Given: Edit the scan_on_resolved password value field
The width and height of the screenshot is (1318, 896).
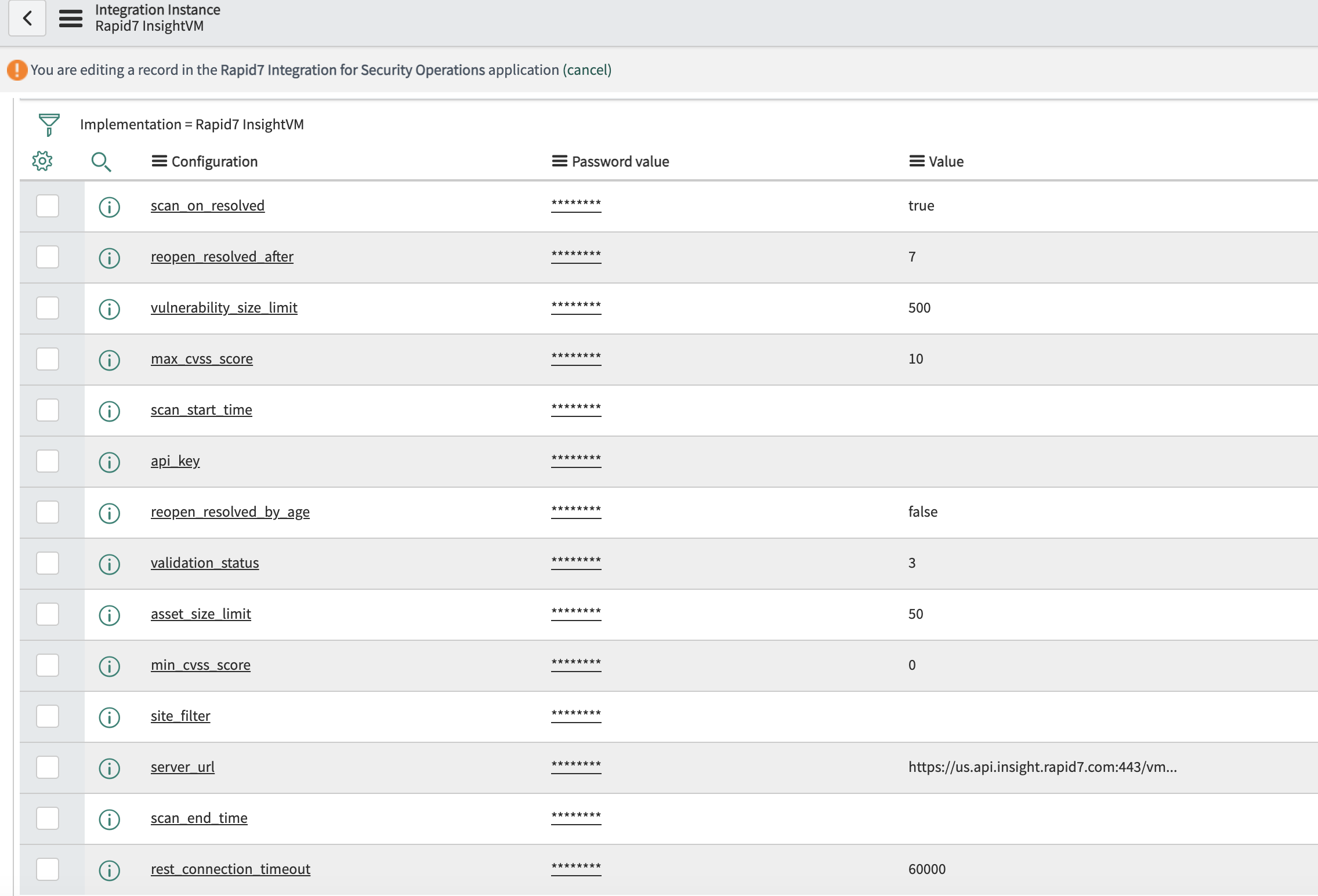Looking at the screenshot, I should 576,205.
